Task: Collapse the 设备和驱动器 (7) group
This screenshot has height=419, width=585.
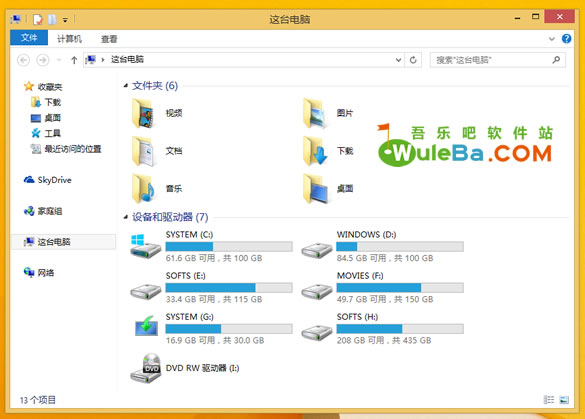Action: (126, 217)
